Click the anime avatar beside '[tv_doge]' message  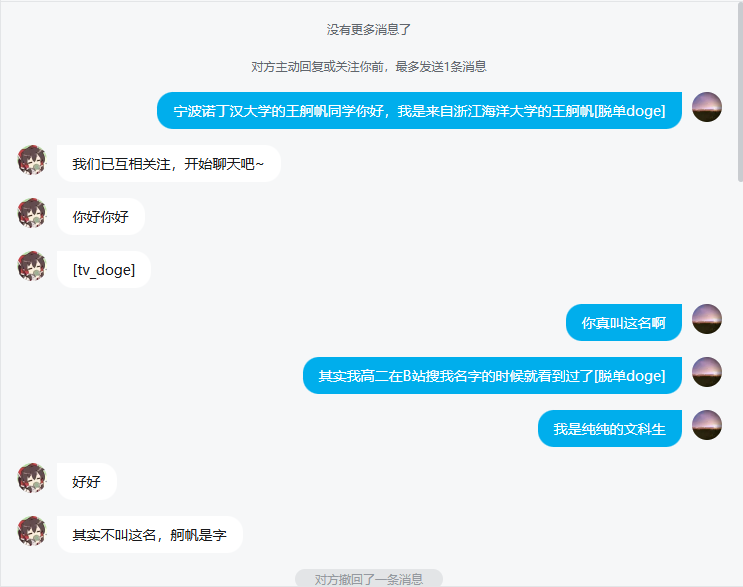click(32, 266)
